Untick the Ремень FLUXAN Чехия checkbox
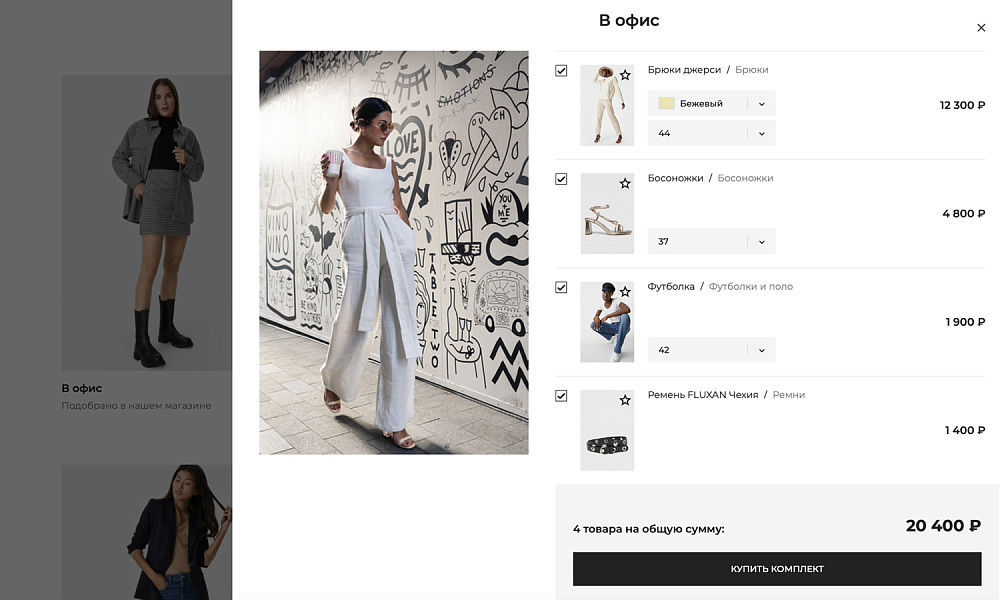This screenshot has height=600, width=1000. [x=561, y=396]
